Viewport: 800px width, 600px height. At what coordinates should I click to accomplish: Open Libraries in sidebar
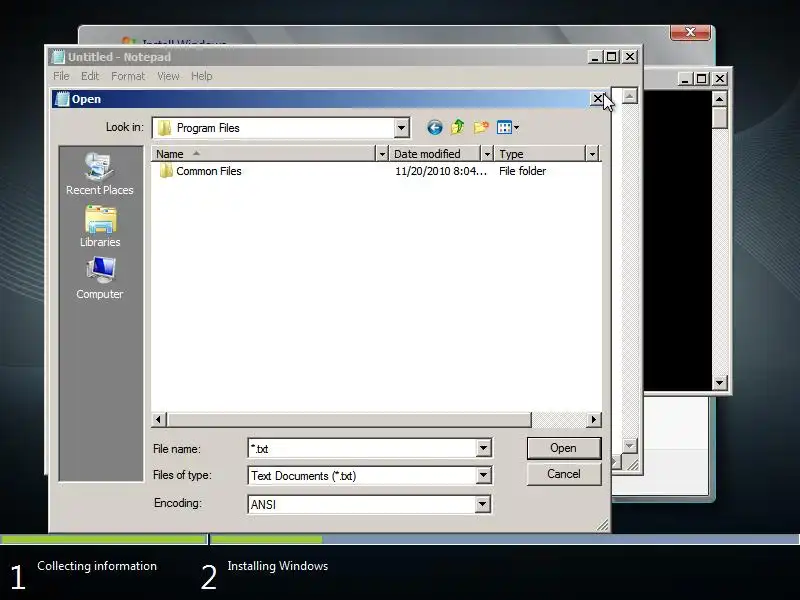click(x=100, y=227)
